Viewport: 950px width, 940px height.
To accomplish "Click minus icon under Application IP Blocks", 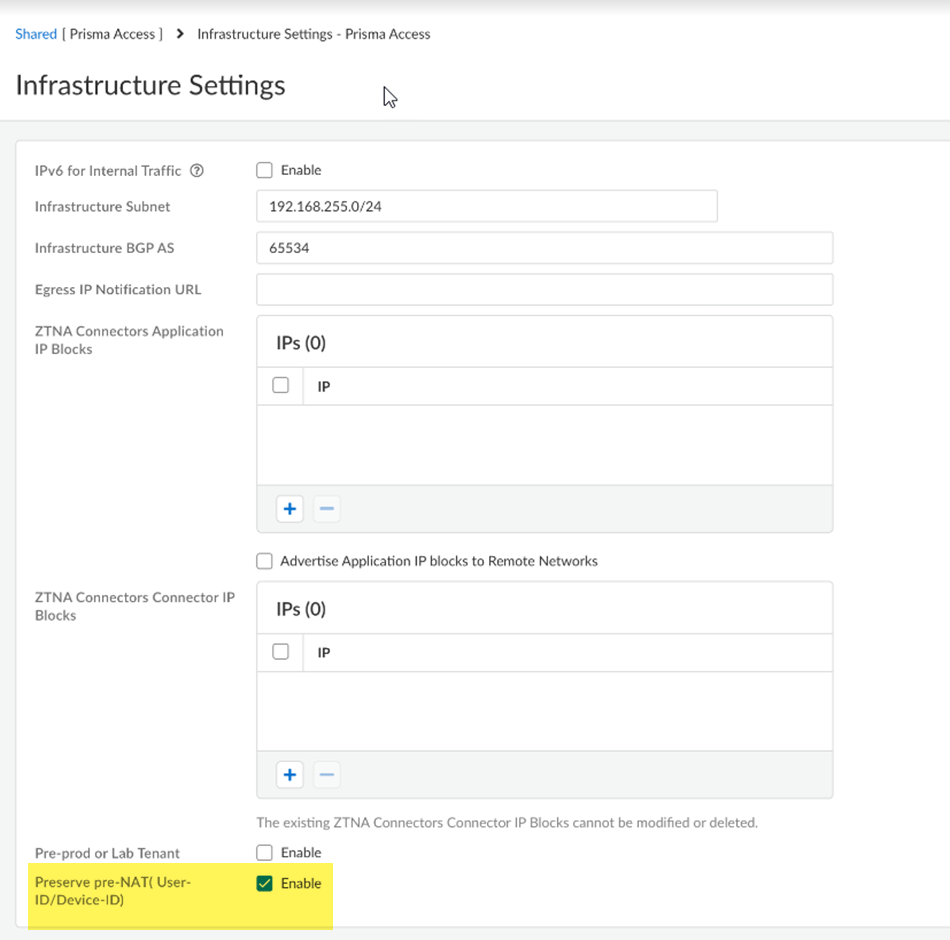I will [326, 509].
